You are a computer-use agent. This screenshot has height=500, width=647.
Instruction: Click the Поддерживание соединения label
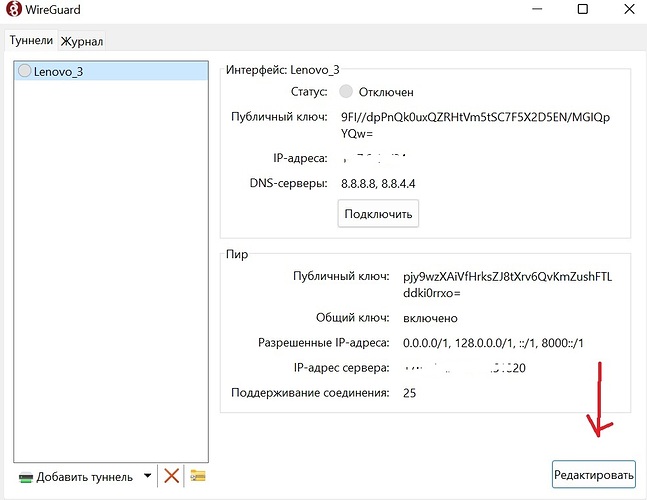[310, 392]
